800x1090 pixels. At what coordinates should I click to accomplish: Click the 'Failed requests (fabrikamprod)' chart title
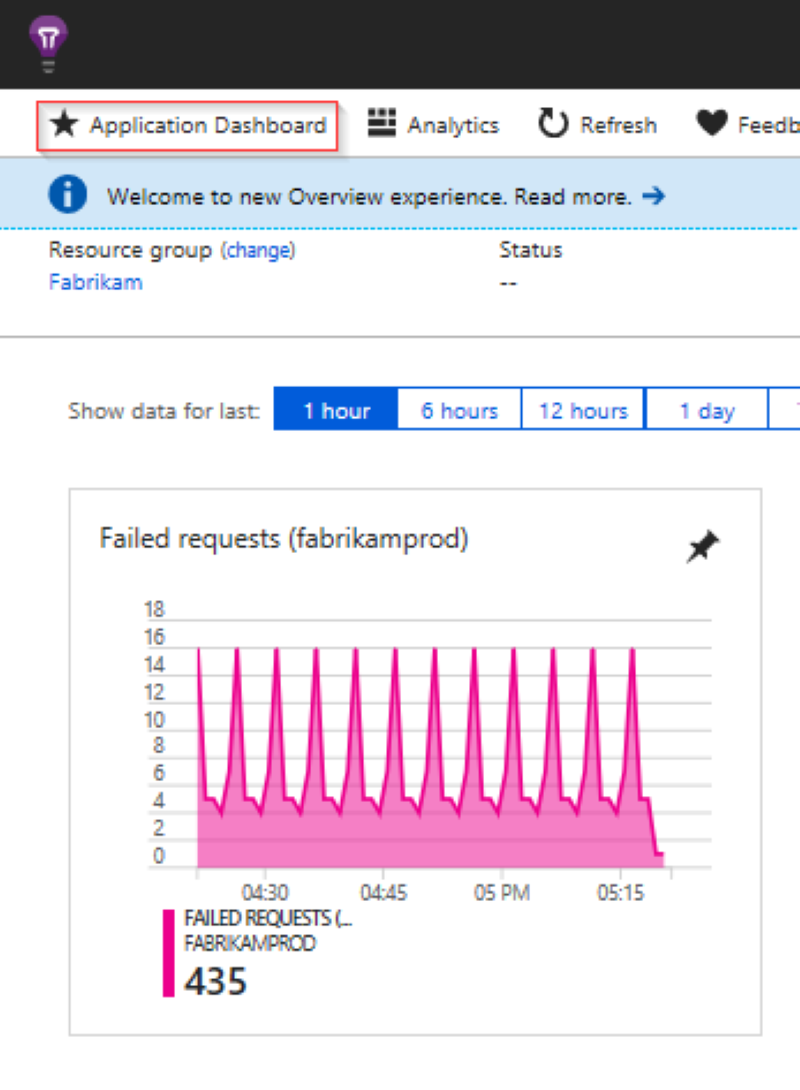click(284, 539)
